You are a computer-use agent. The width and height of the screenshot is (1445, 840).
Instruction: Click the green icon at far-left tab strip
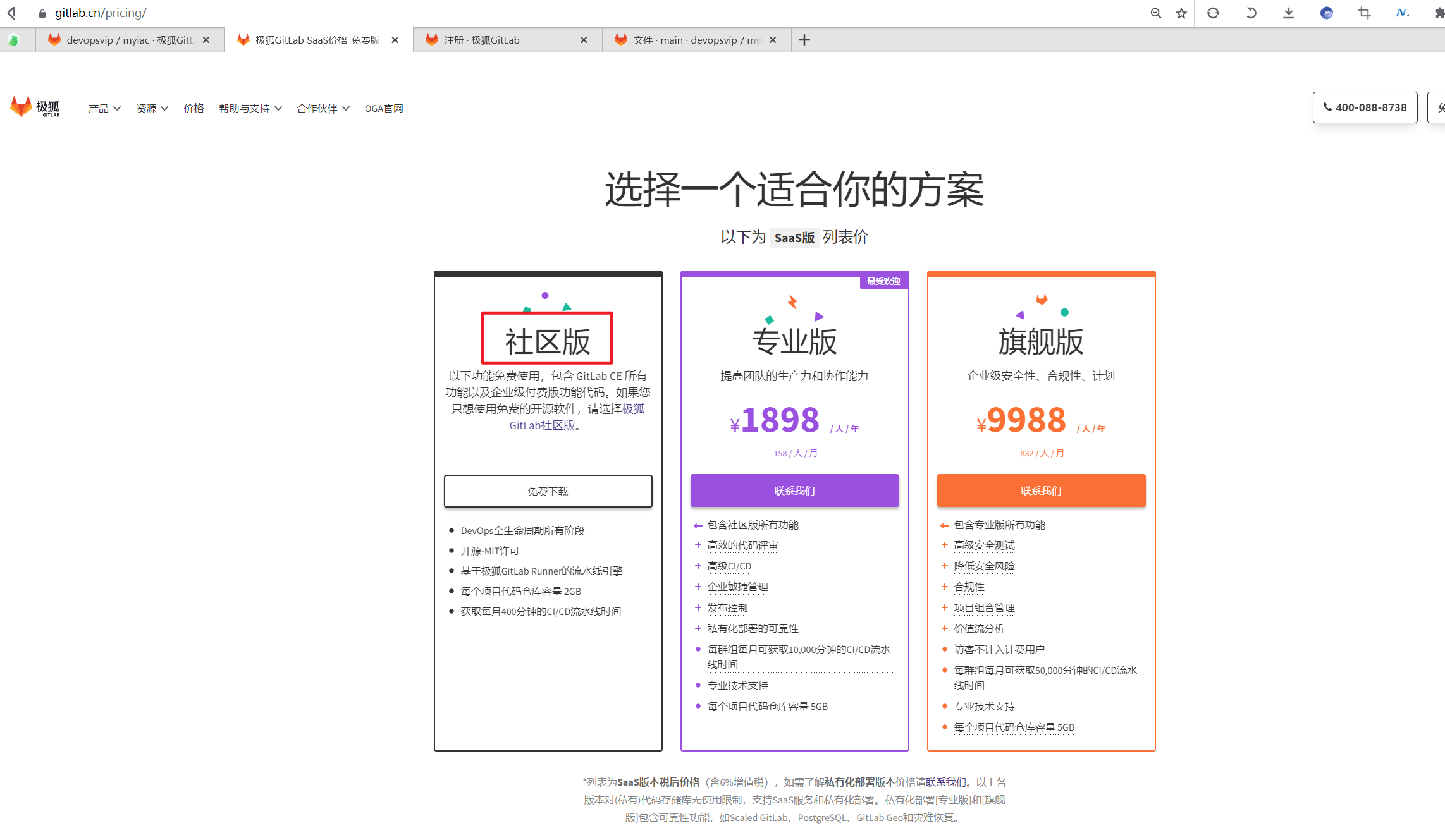(x=13, y=40)
